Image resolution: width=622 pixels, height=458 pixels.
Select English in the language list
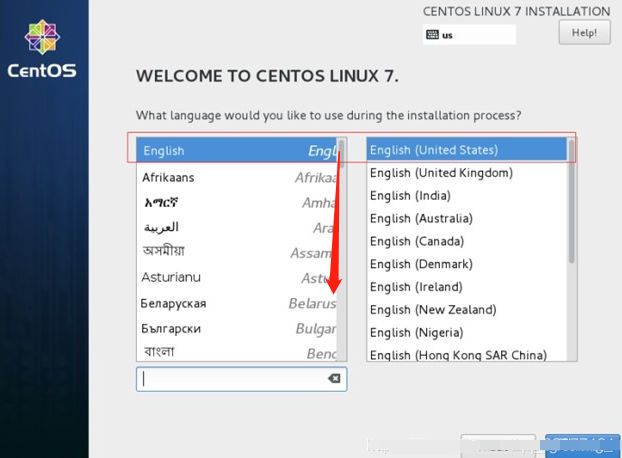pos(237,150)
